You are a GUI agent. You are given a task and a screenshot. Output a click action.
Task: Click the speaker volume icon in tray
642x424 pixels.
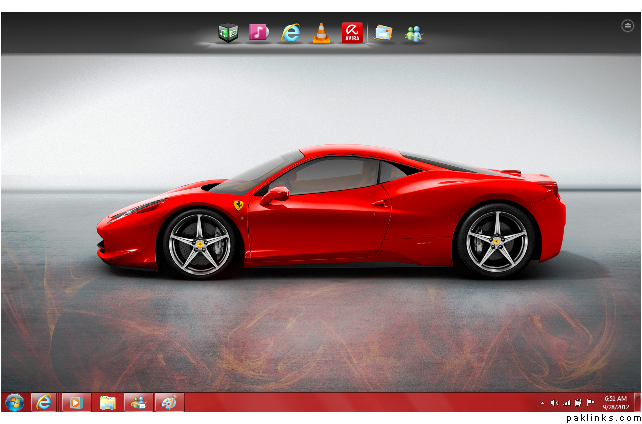(x=554, y=403)
